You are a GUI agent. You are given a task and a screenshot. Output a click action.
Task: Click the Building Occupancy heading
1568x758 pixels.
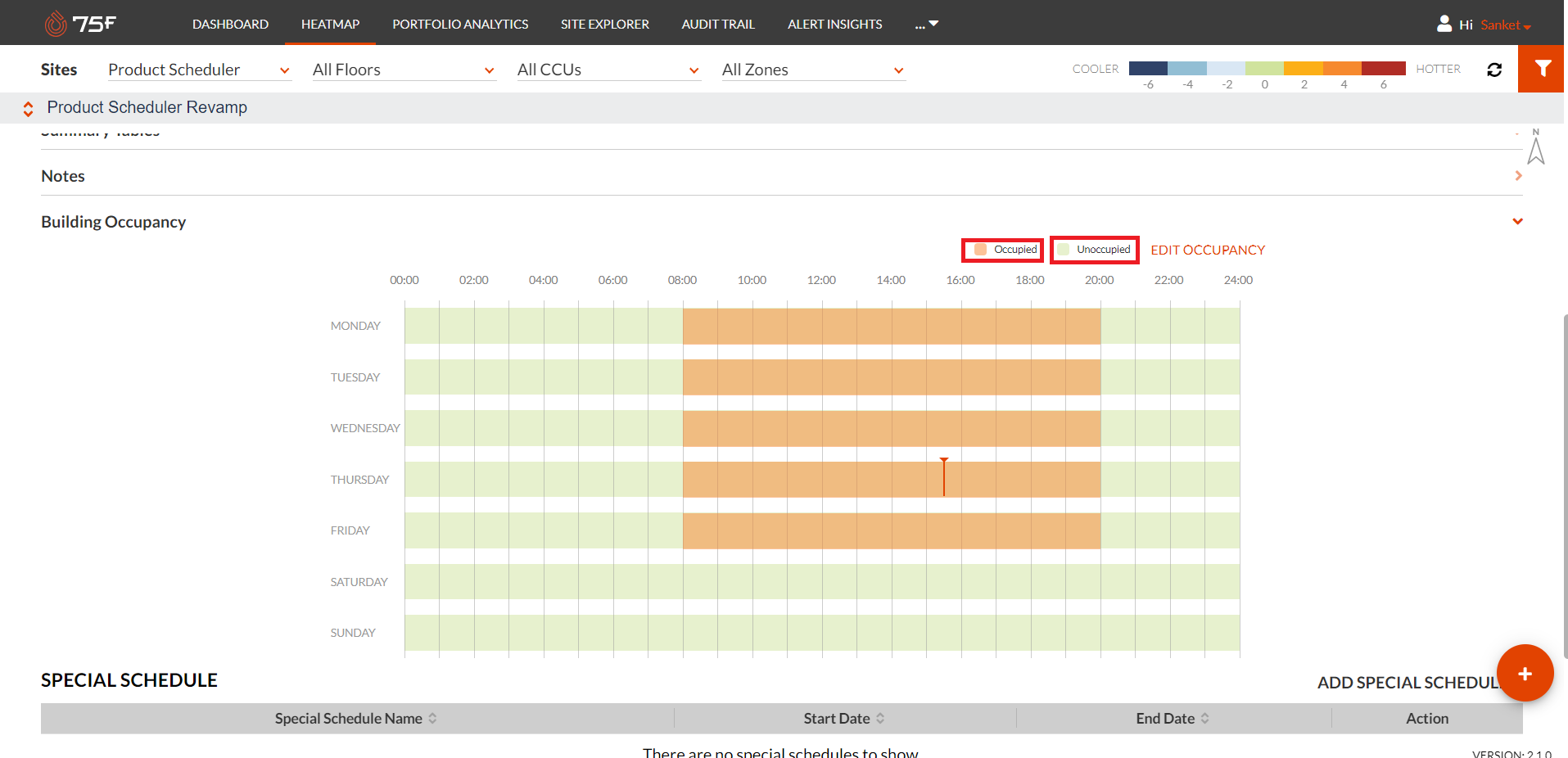click(x=114, y=222)
